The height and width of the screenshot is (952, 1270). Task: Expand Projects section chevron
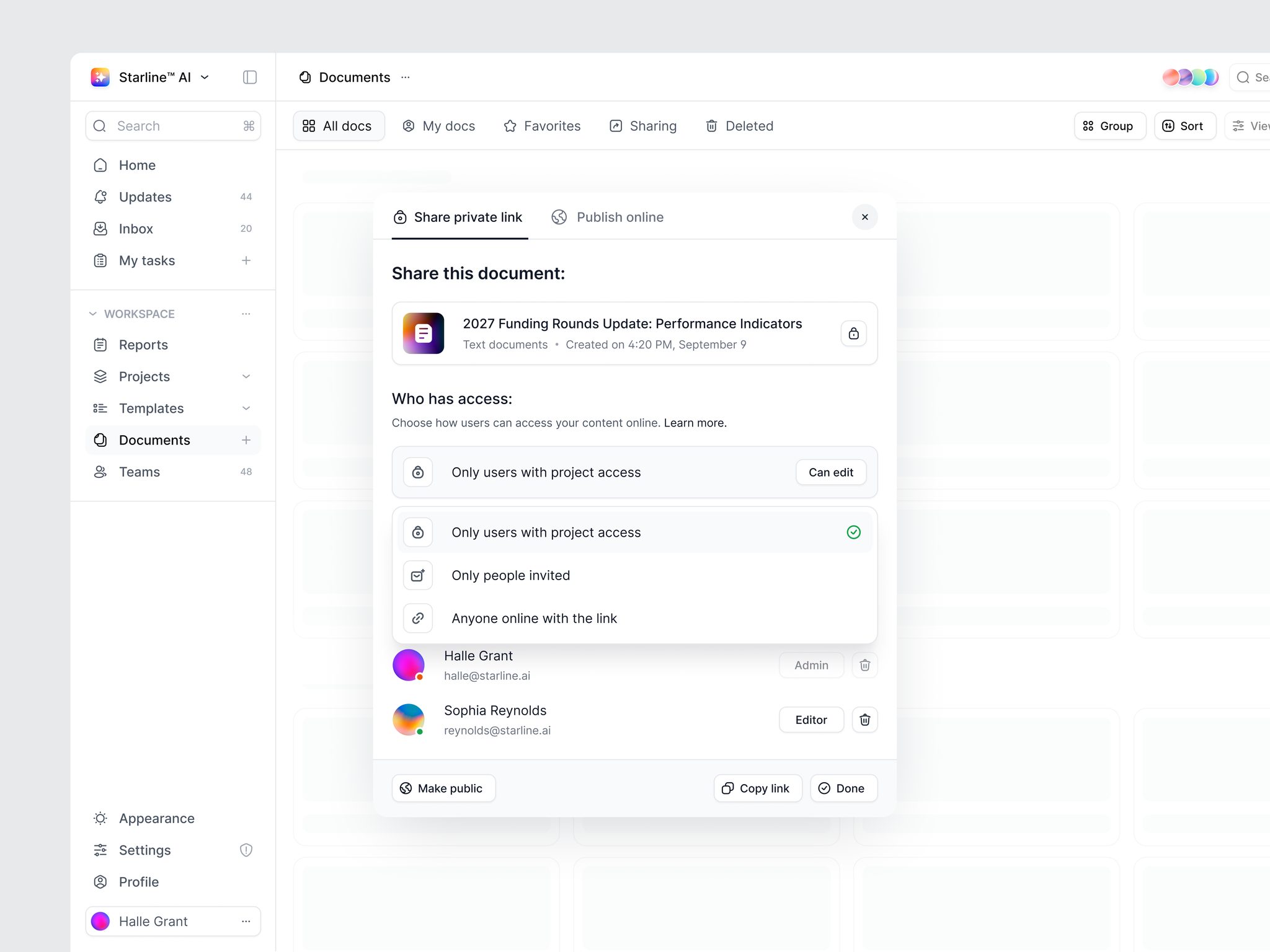tap(246, 376)
